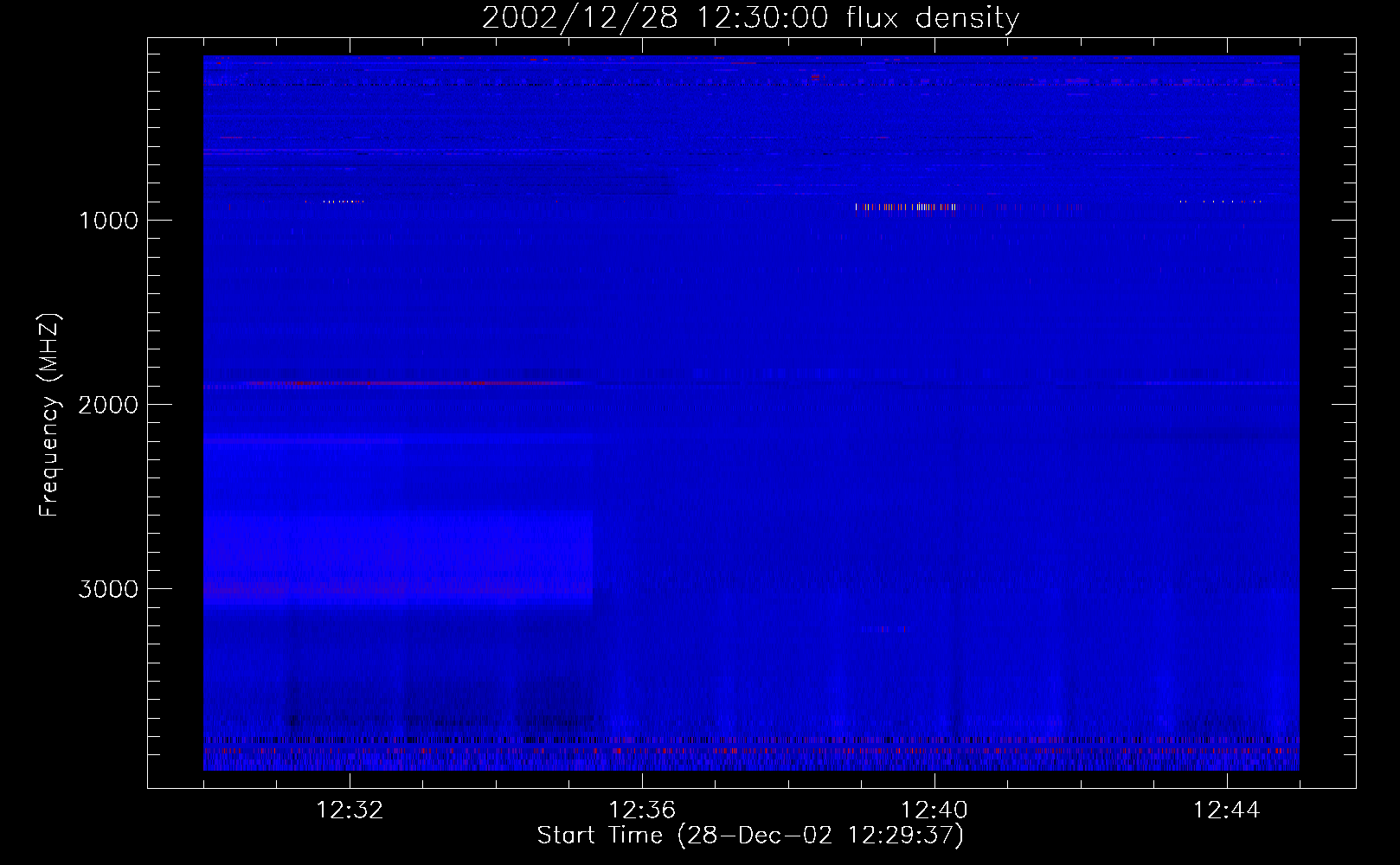The width and height of the screenshot is (1400, 865).
Task: Click the 'Start Time (28-Dec-02 12:29:37)' label
Action: (x=750, y=836)
